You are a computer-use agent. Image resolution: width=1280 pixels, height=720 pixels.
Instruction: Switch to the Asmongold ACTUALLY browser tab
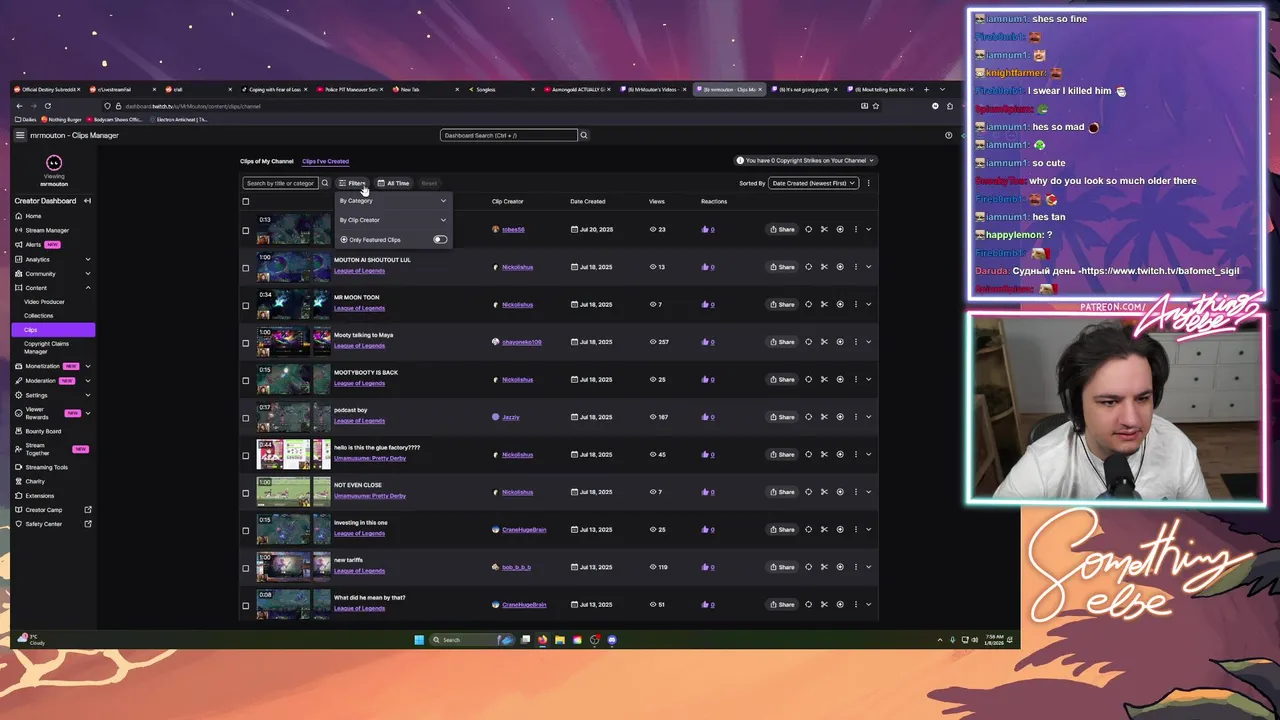(x=577, y=89)
